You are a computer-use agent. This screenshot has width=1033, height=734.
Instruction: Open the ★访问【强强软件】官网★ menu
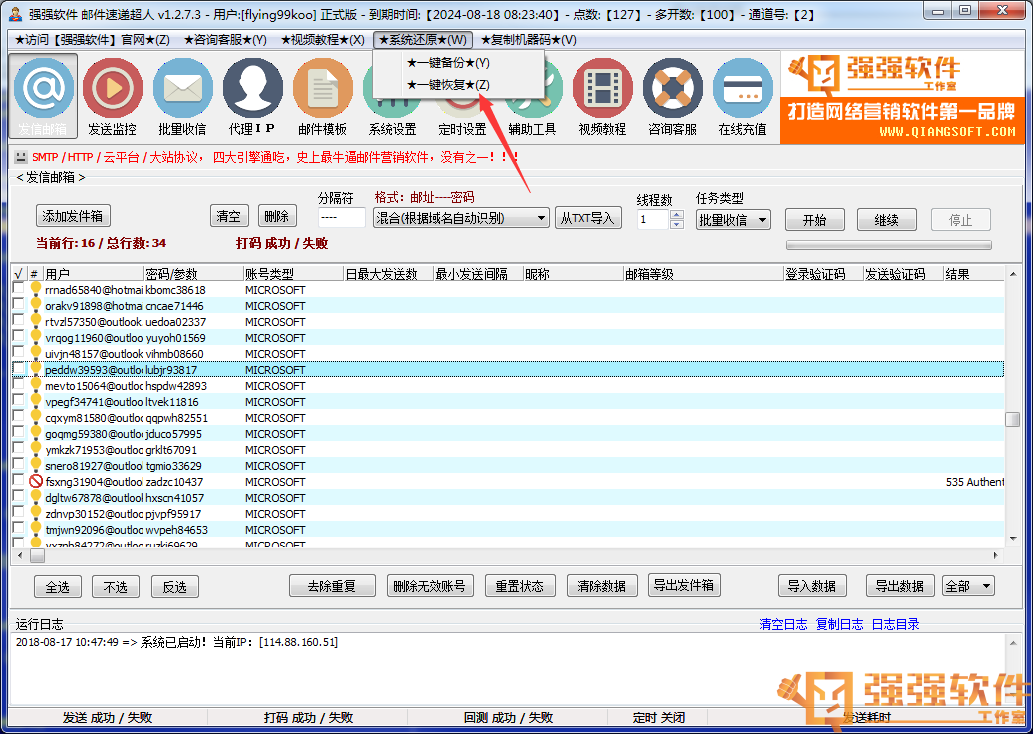point(92,40)
